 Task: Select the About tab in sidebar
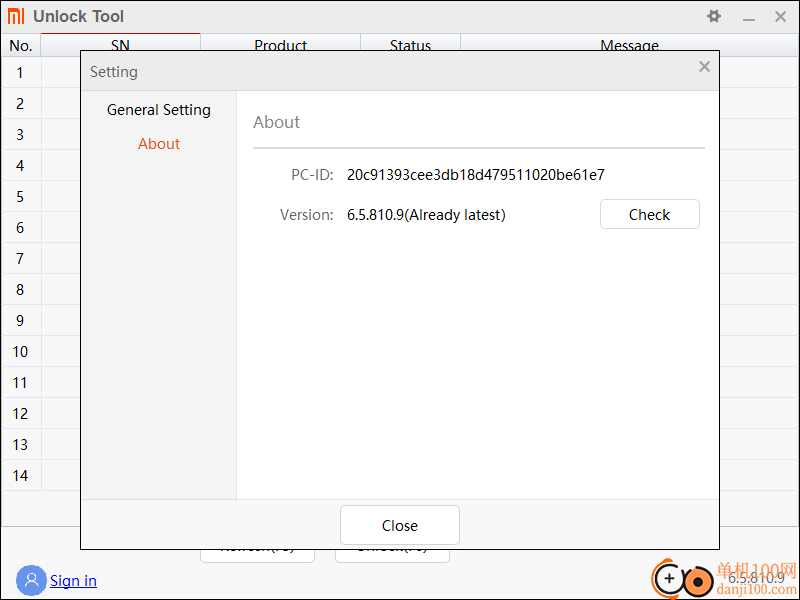(159, 144)
